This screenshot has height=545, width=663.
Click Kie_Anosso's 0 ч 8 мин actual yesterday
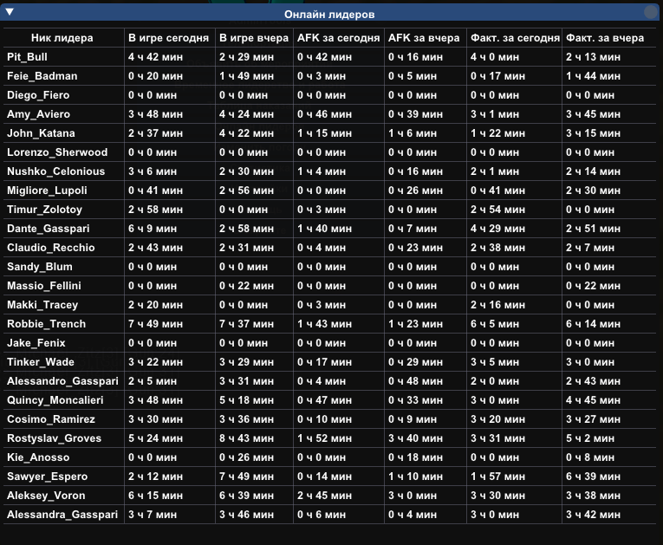coord(590,457)
